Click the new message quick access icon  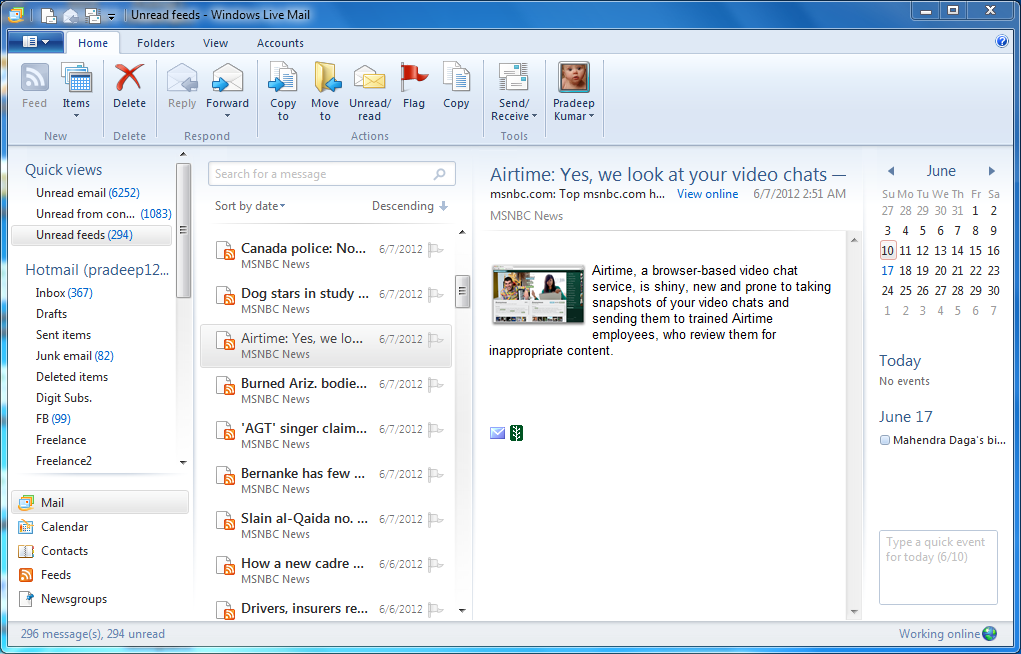click(48, 15)
